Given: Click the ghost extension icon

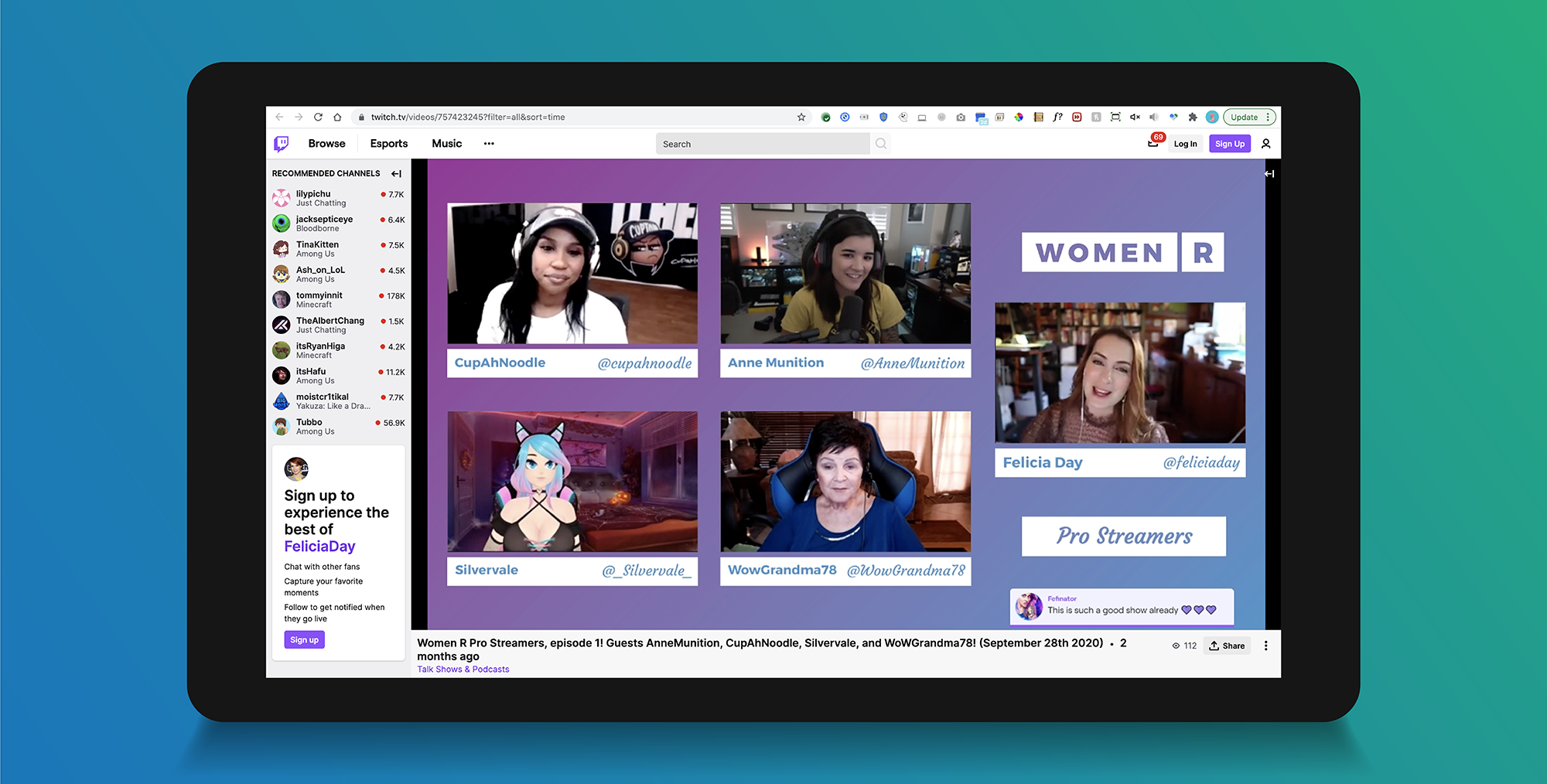Looking at the screenshot, I should pyautogui.click(x=903, y=118).
